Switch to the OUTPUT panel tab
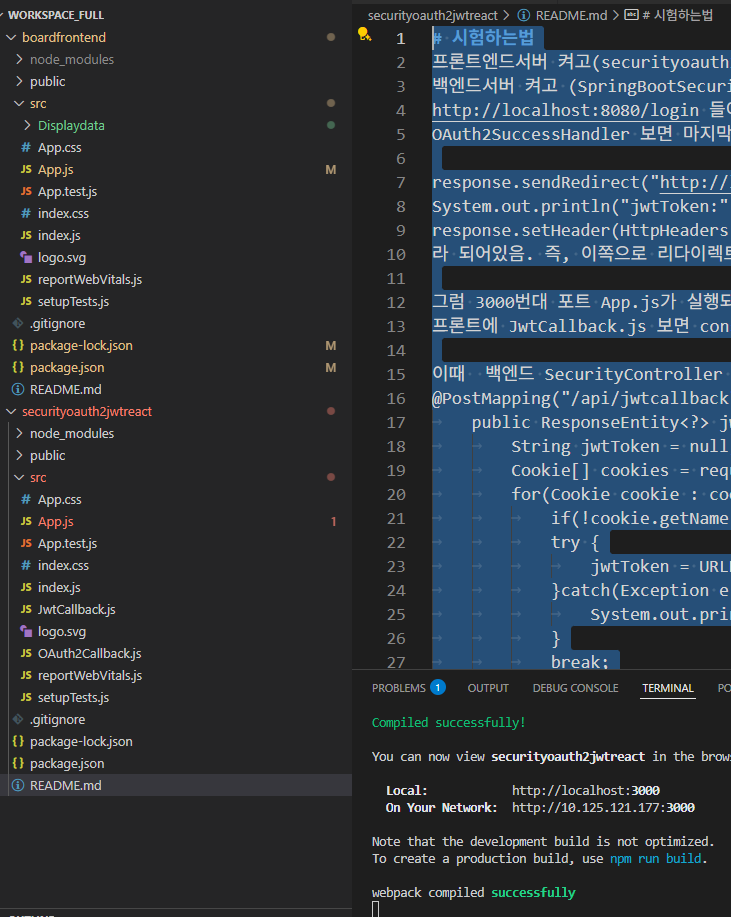731x917 pixels. (x=488, y=688)
